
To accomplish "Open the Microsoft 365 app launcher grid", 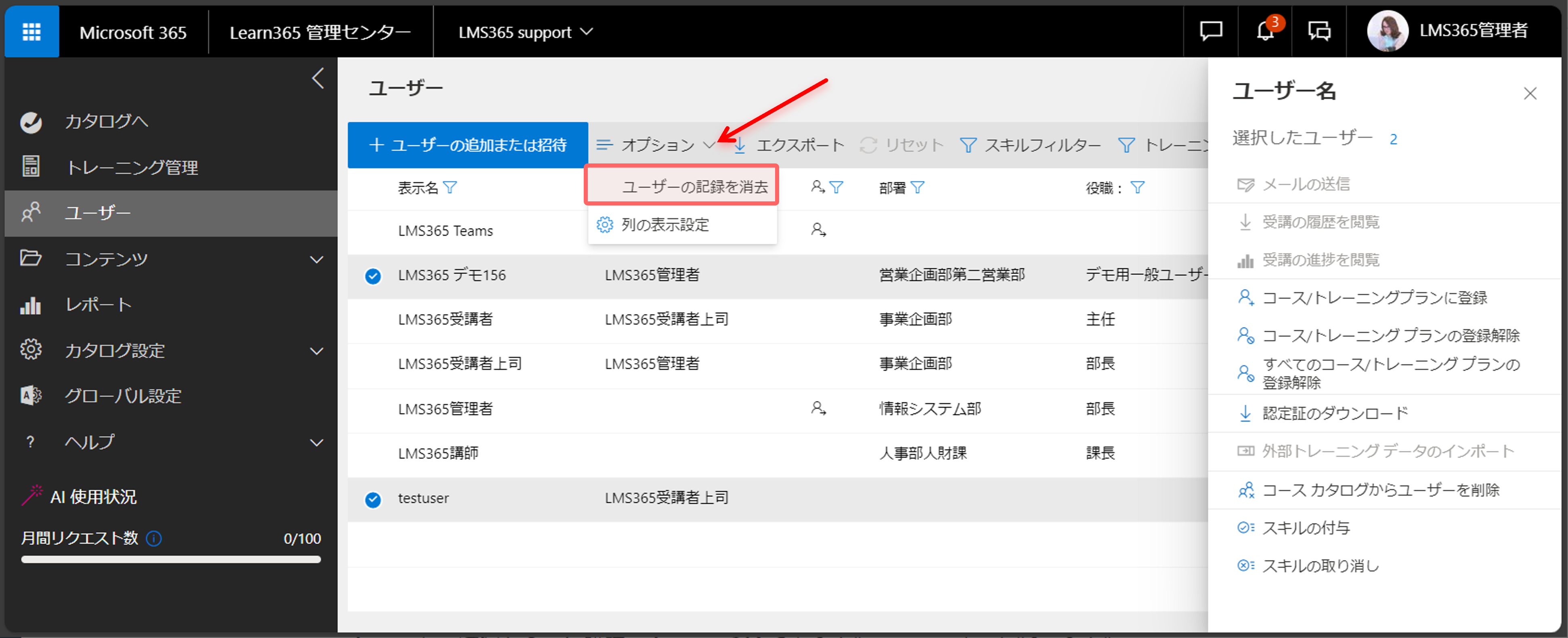I will coord(31,31).
